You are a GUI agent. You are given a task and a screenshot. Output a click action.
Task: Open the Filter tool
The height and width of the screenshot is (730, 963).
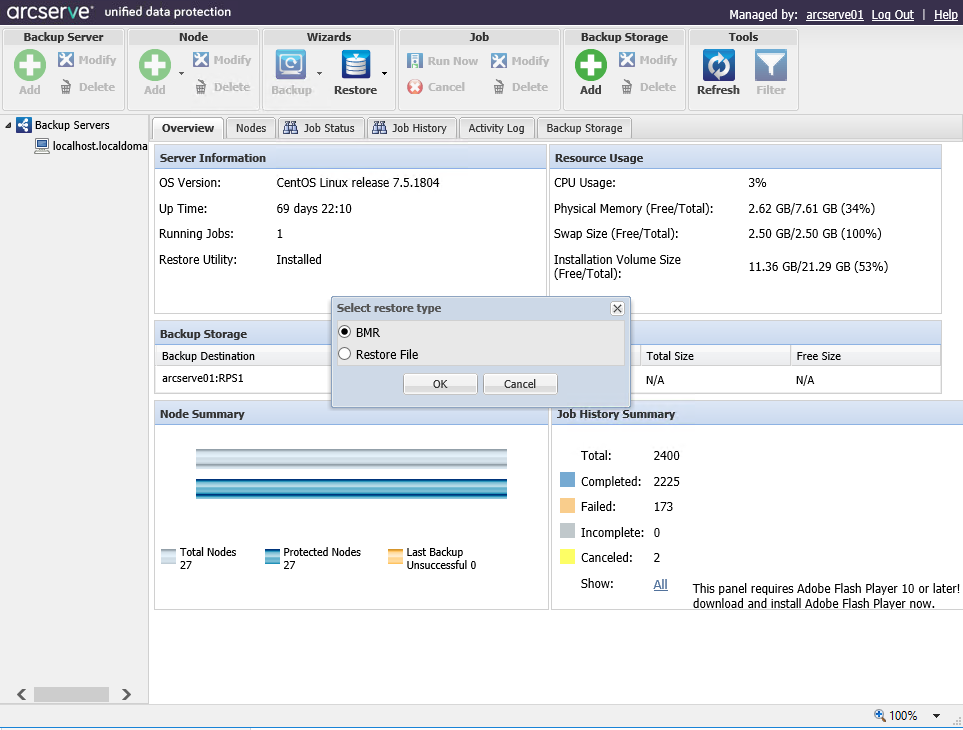[x=771, y=65]
